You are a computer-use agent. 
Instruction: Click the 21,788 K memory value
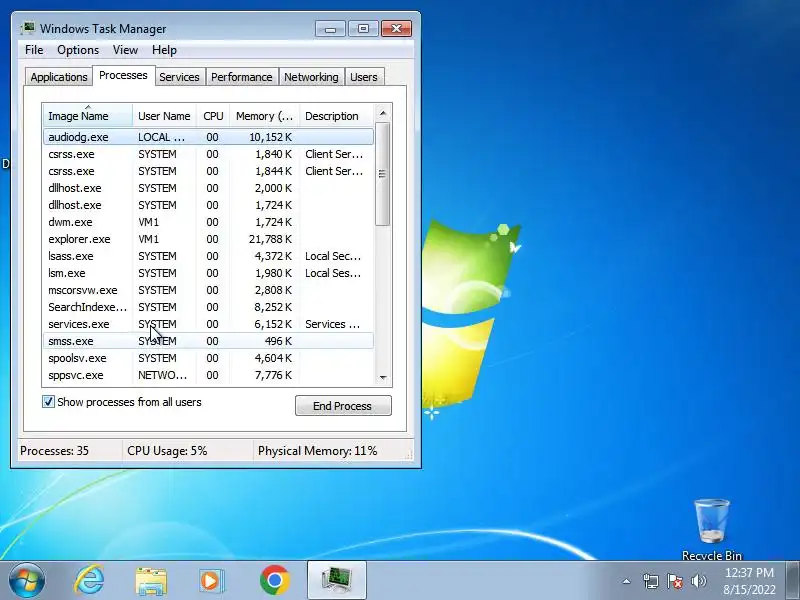coord(270,239)
